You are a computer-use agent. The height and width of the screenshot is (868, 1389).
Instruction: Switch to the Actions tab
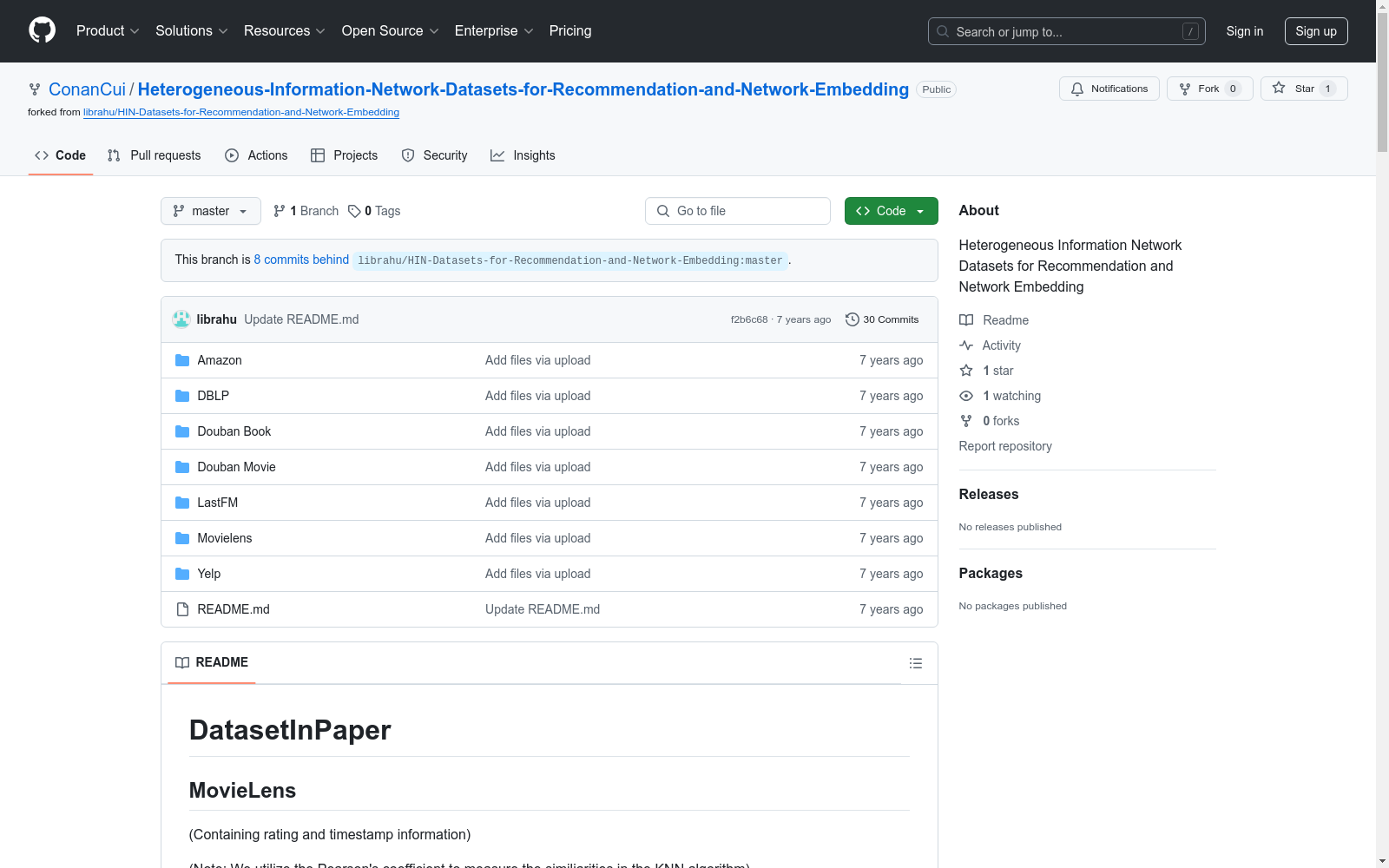256,155
